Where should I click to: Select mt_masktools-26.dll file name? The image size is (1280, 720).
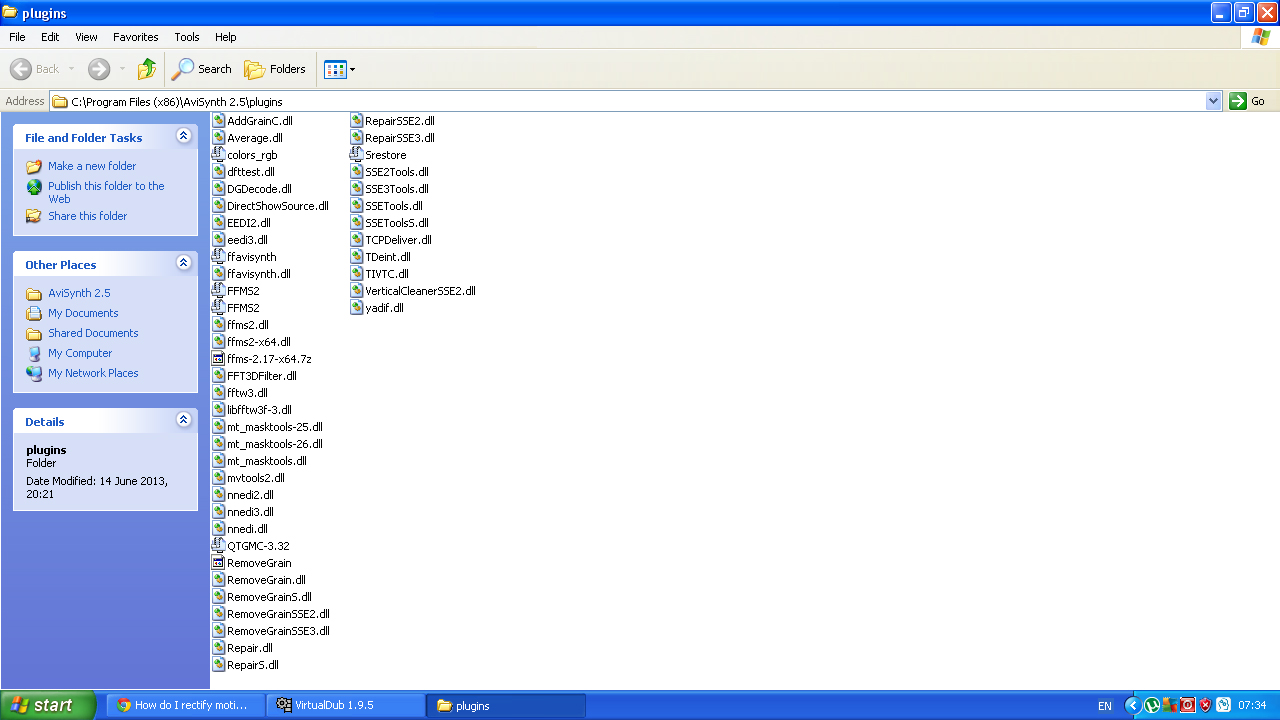(275, 444)
